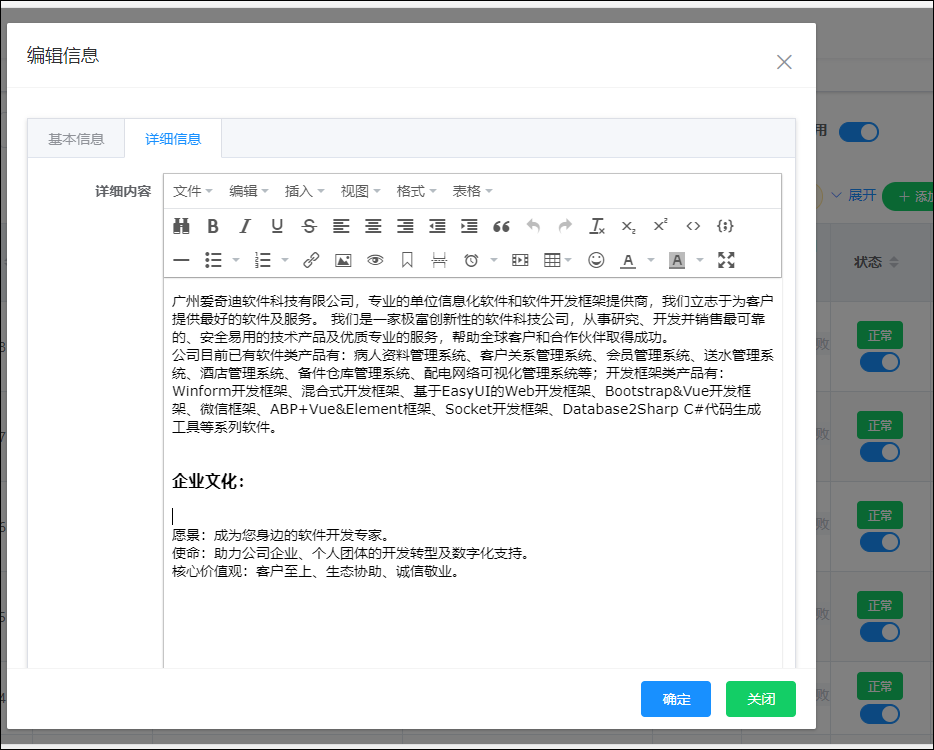Align text right
The height and width of the screenshot is (750, 934).
pos(406,226)
